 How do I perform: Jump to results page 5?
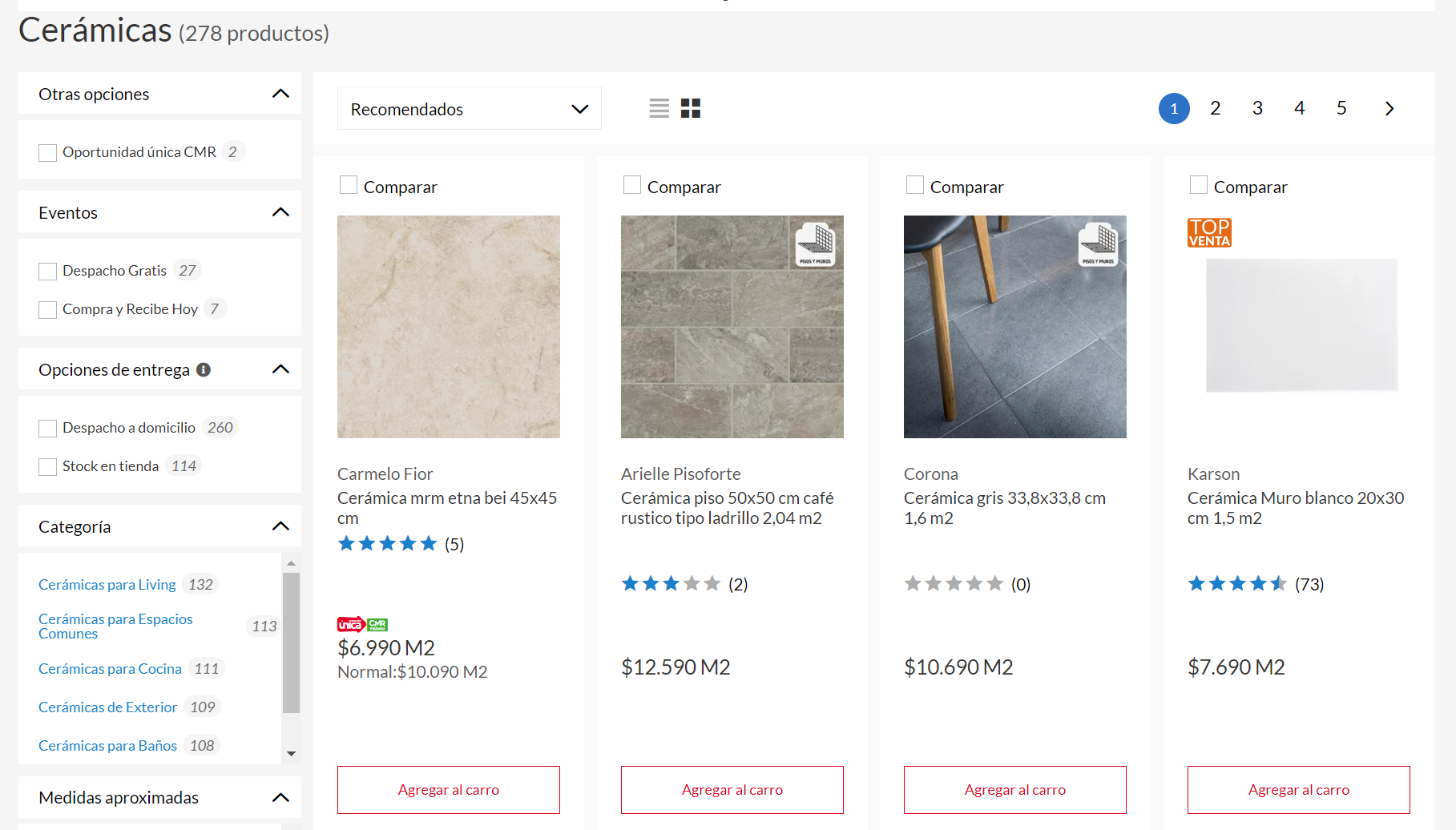(x=1341, y=108)
